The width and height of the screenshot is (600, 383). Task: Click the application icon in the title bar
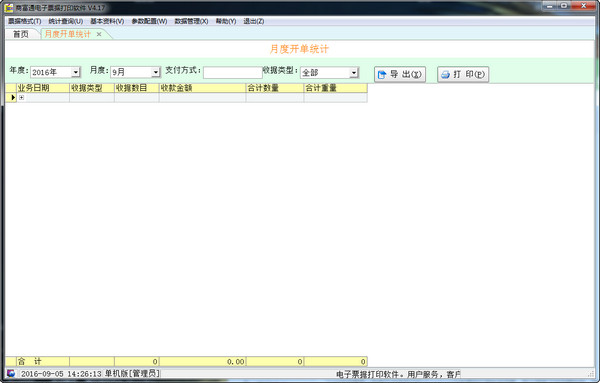tap(9, 8)
